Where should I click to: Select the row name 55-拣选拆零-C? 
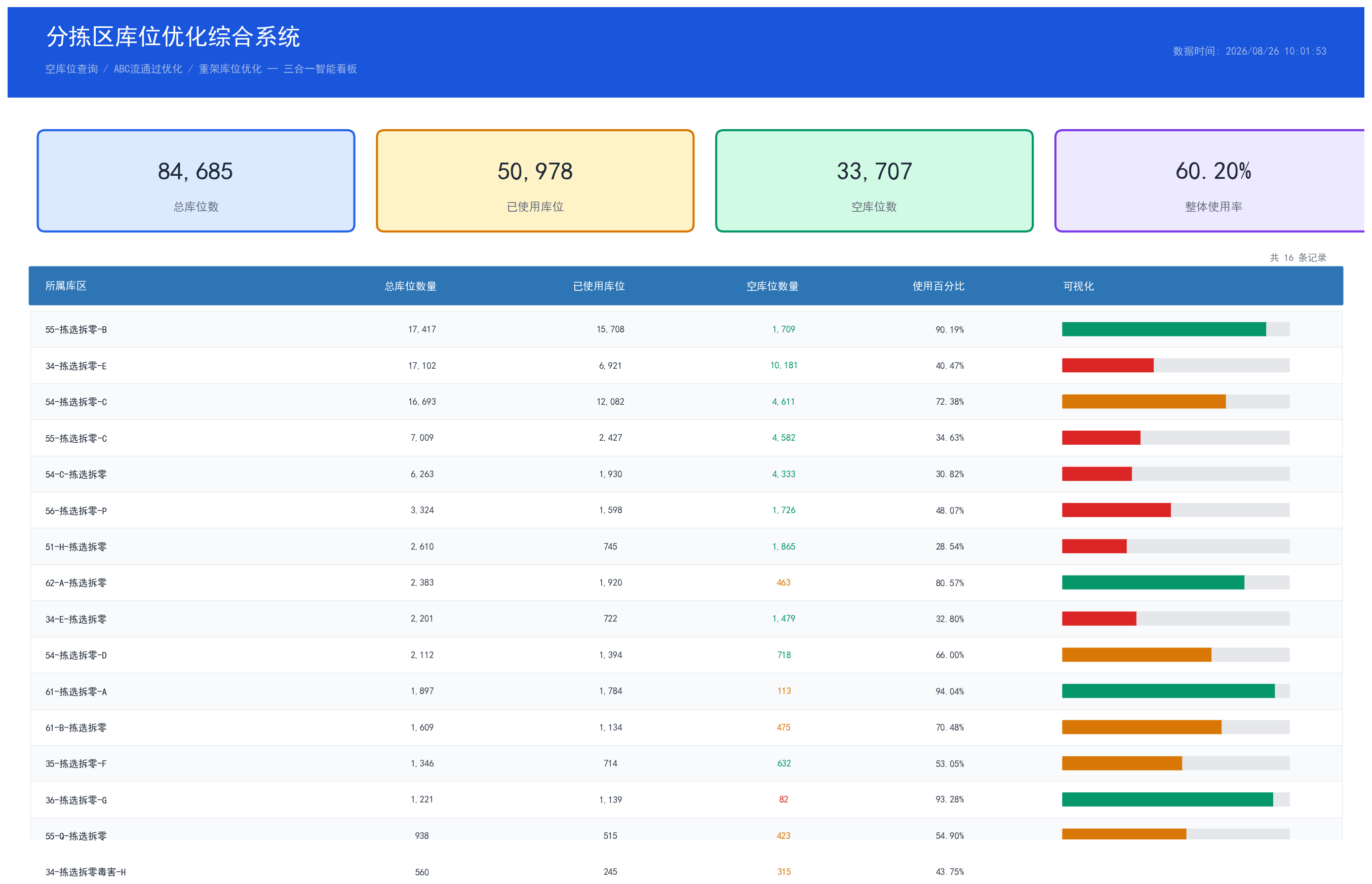point(76,438)
